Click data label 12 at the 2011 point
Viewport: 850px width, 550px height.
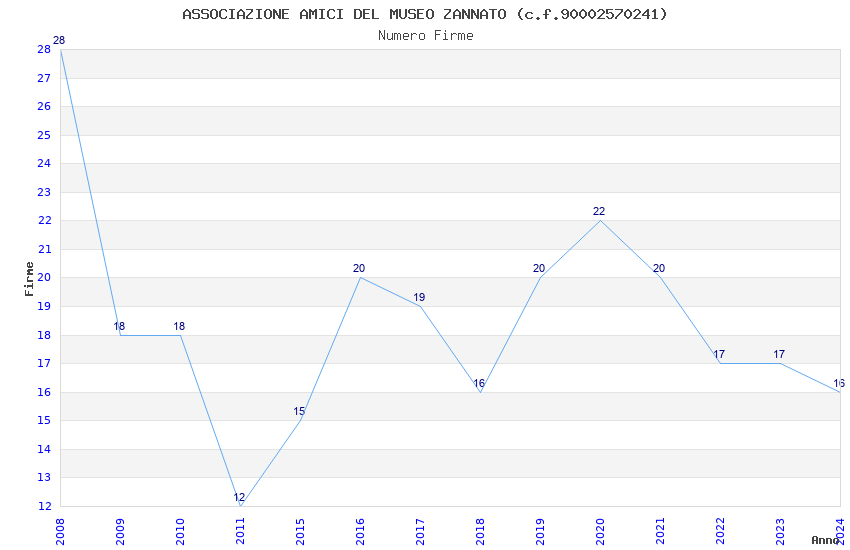pos(239,497)
